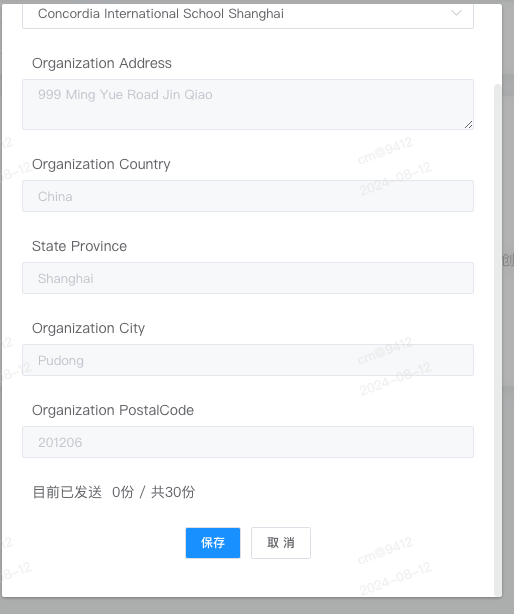Viewport: 514px width, 614px height.
Task: Click the partially hidden 创 text behind dialog
Action: [x=508, y=260]
